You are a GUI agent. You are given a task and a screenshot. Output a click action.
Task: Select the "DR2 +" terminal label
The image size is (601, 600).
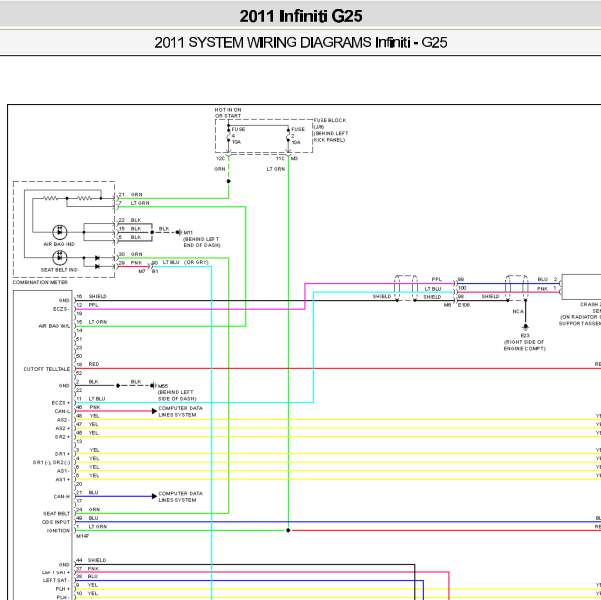tap(63, 437)
